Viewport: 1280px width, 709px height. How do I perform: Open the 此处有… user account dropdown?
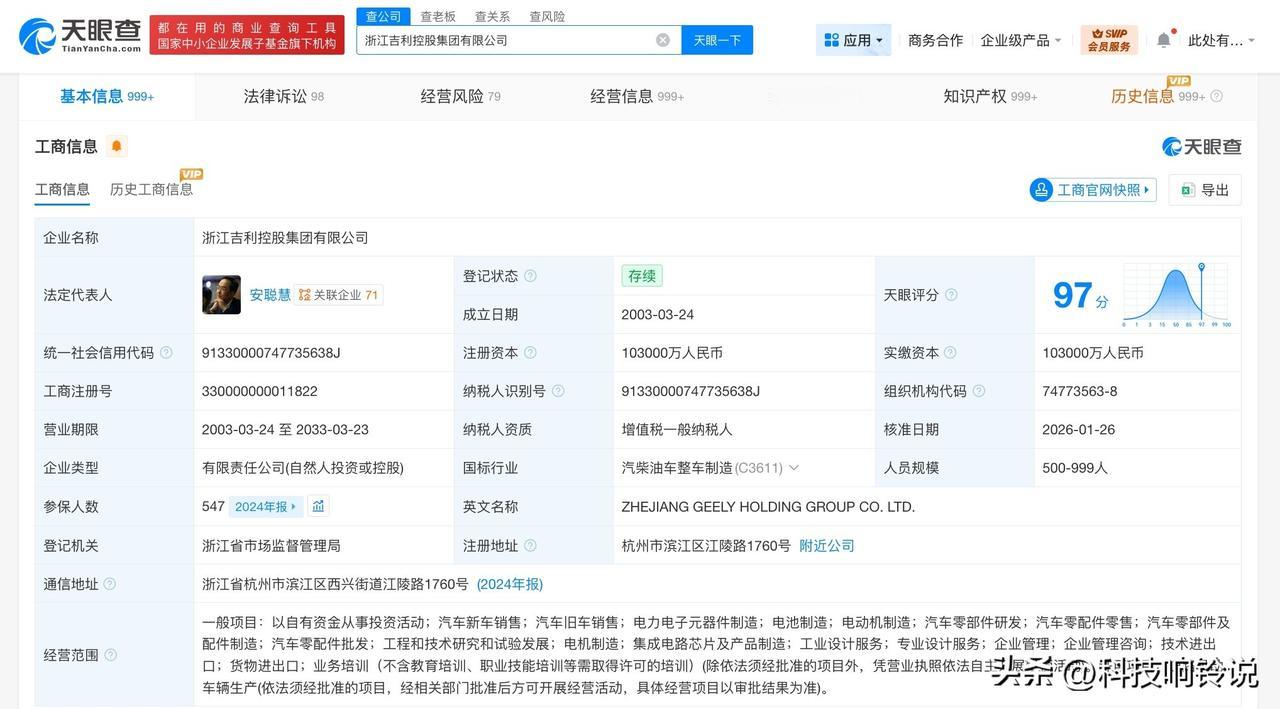click(1221, 40)
